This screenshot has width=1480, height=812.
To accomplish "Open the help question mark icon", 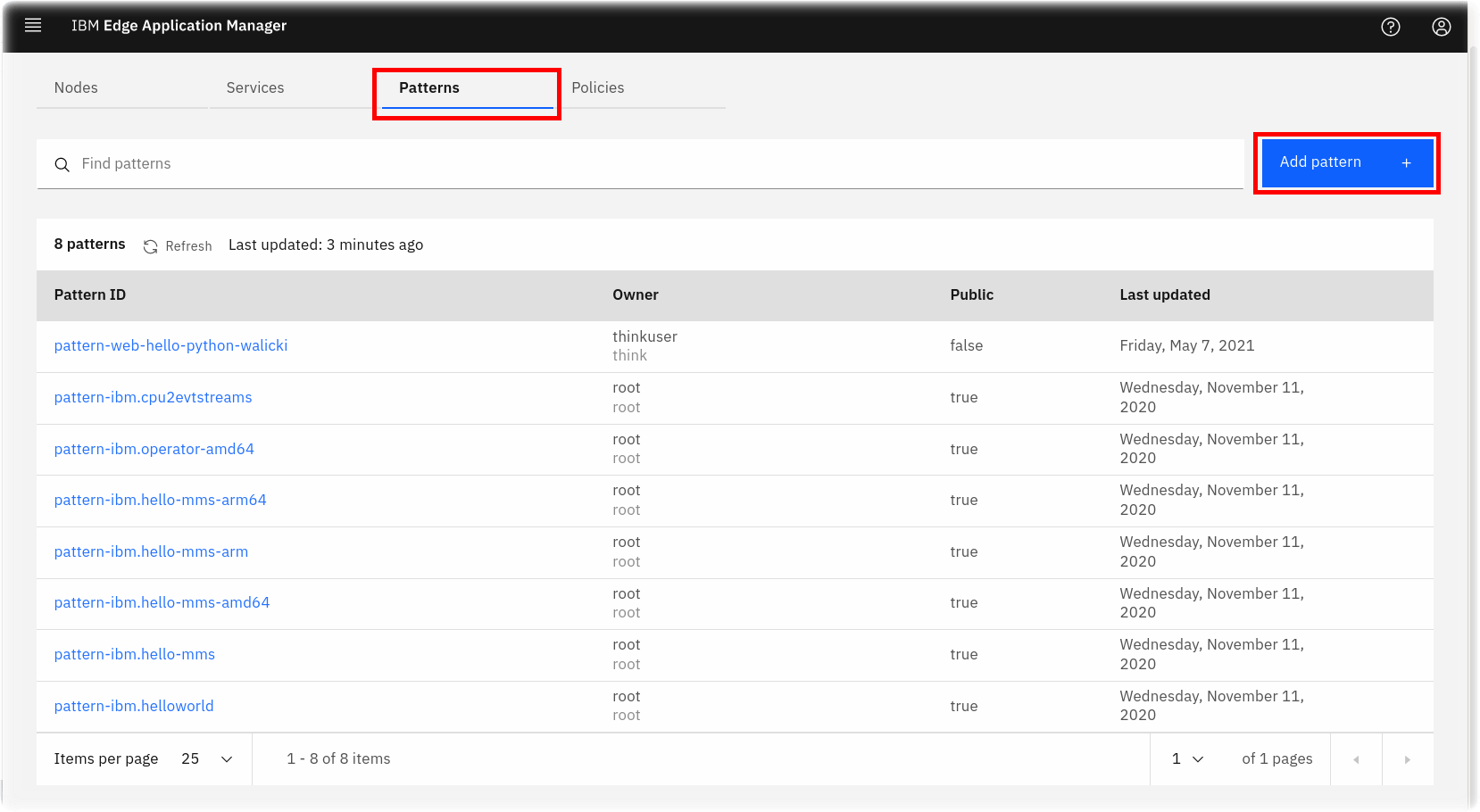I will click(1391, 27).
